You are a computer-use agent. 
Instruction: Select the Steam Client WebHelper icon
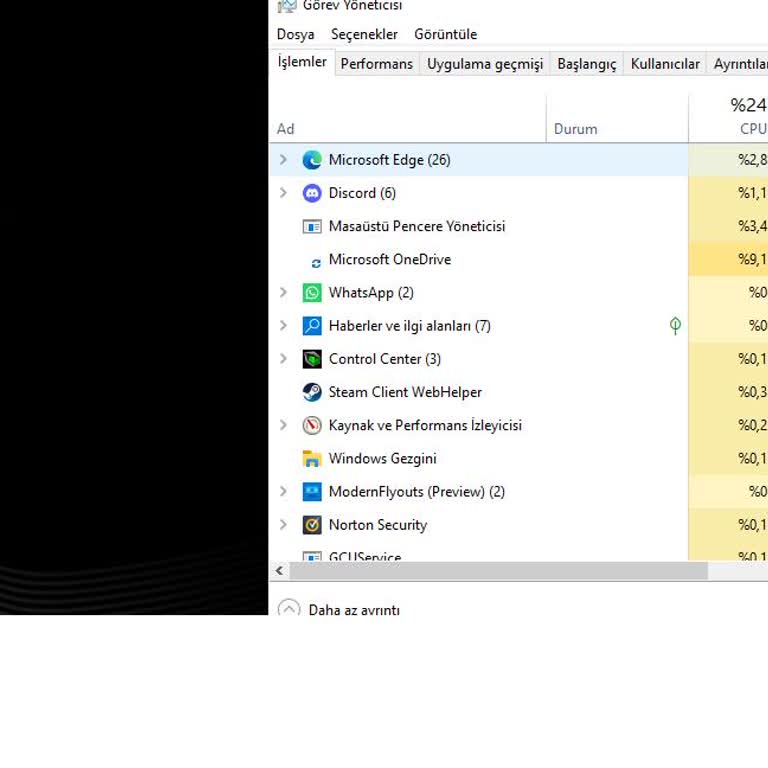click(x=312, y=392)
